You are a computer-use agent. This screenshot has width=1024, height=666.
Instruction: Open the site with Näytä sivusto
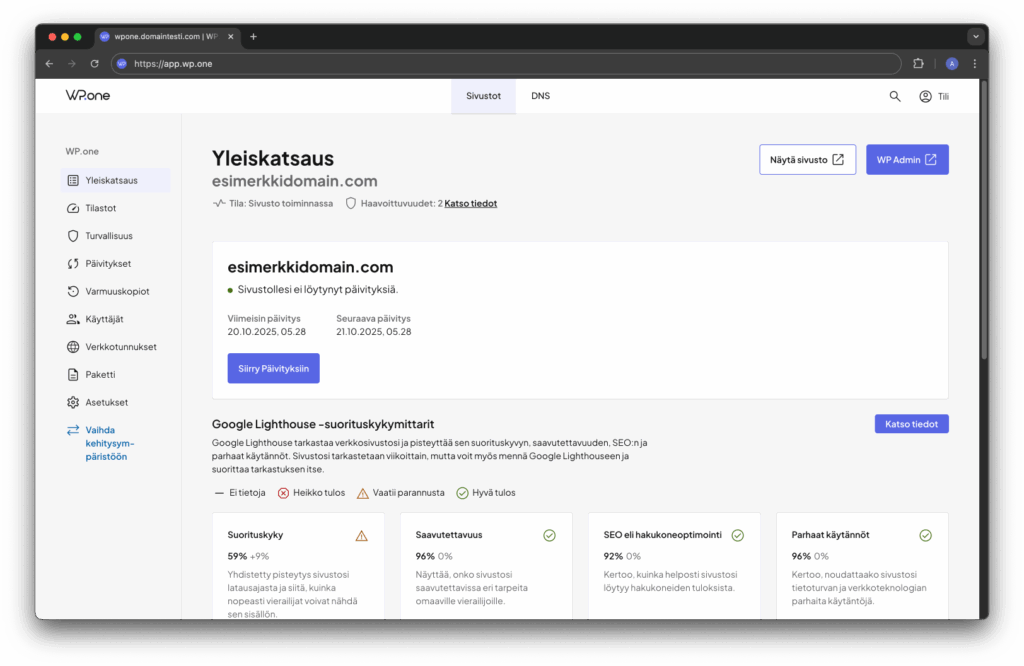pos(807,159)
